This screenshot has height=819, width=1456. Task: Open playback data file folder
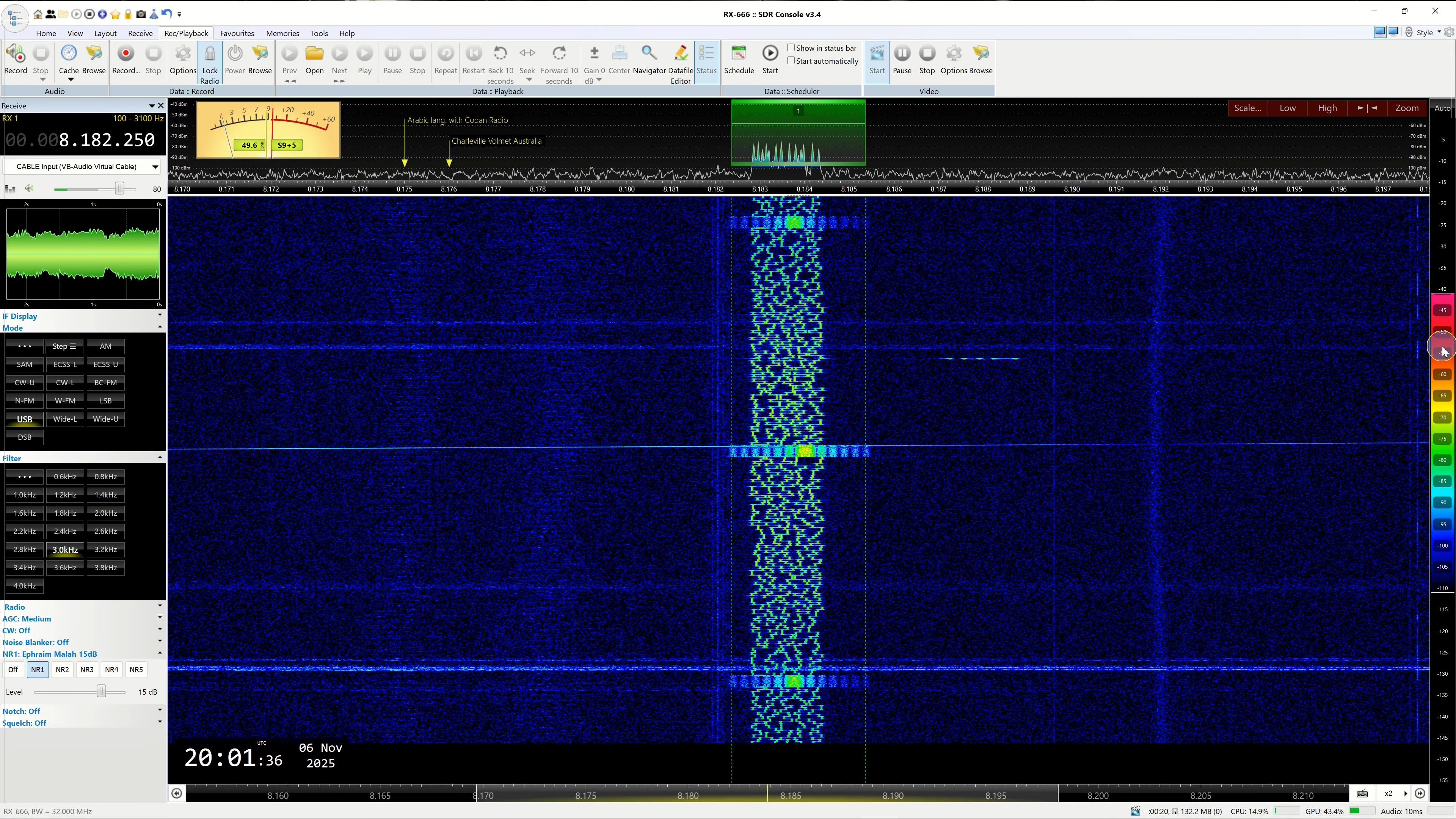(314, 54)
